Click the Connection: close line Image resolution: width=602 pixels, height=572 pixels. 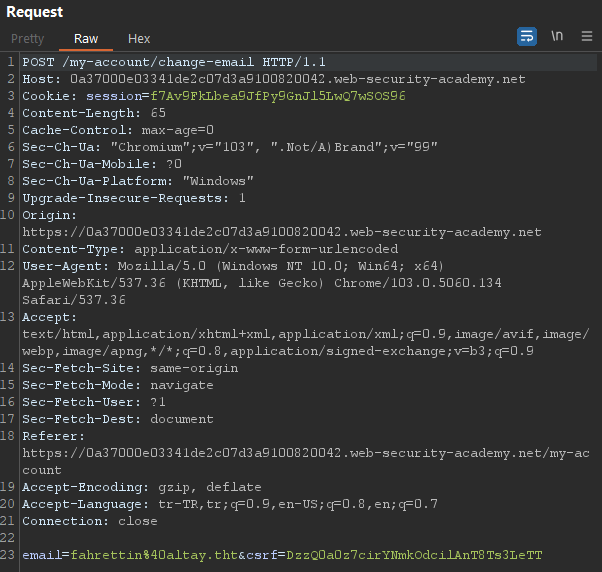coord(90,521)
